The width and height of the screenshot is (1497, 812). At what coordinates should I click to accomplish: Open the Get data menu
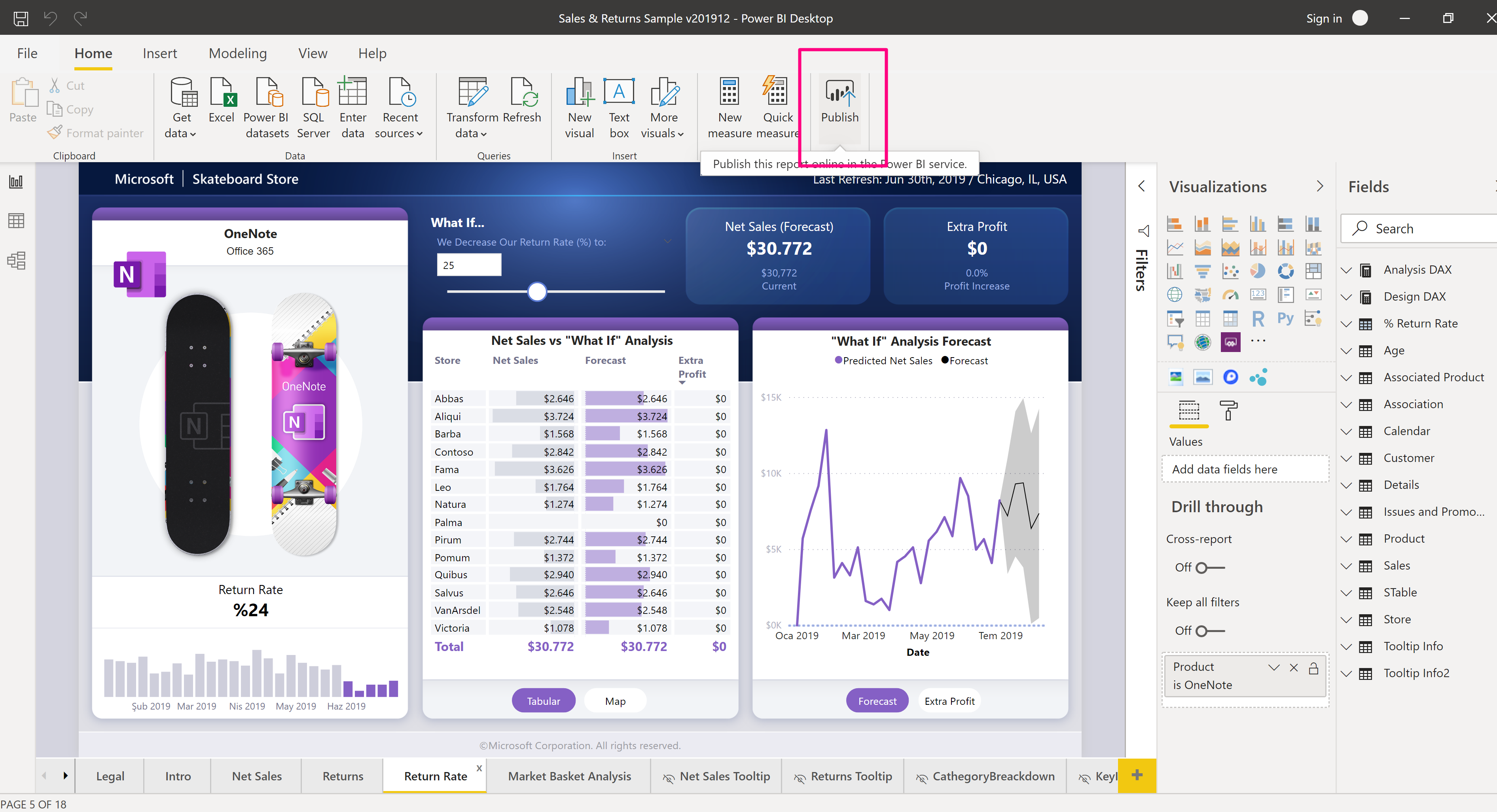point(181,108)
